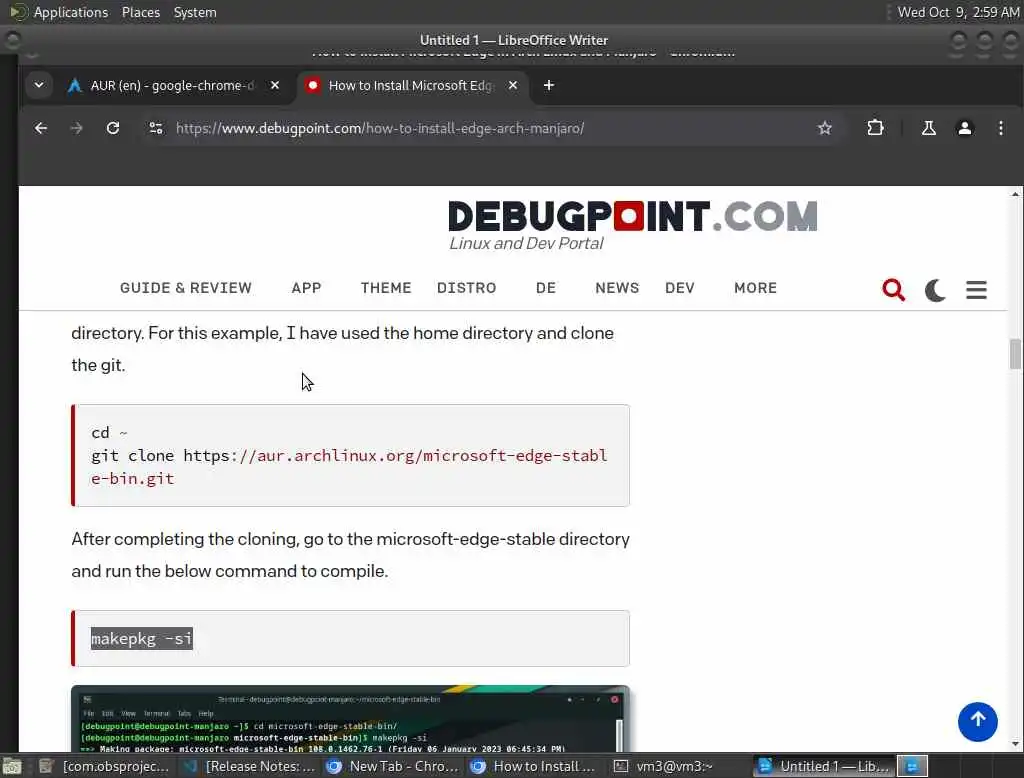Click the terminal screenshot image
The image size is (1024, 778).
click(x=350, y=718)
